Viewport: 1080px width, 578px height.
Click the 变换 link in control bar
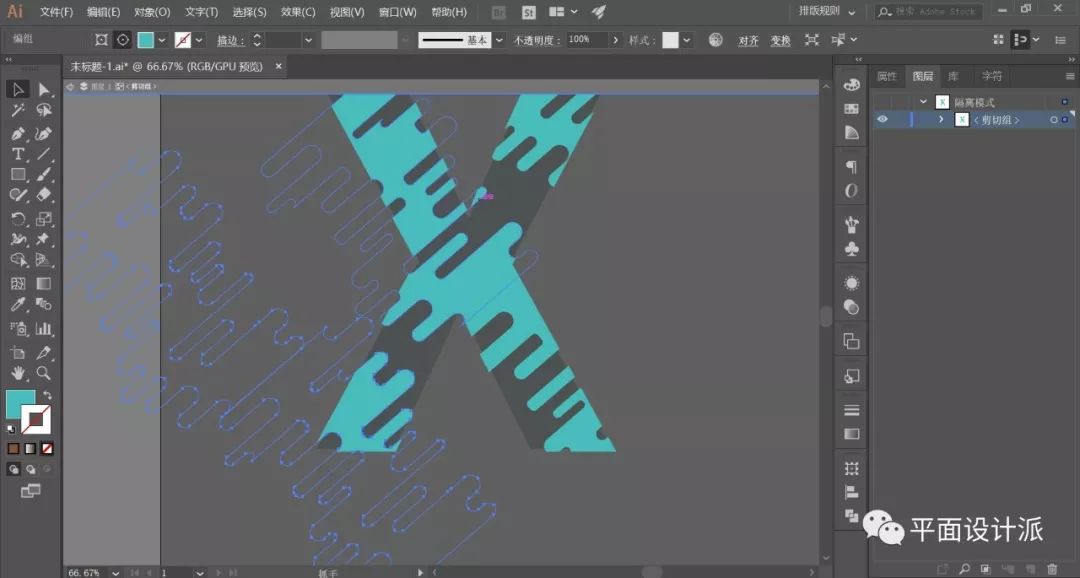[780, 41]
